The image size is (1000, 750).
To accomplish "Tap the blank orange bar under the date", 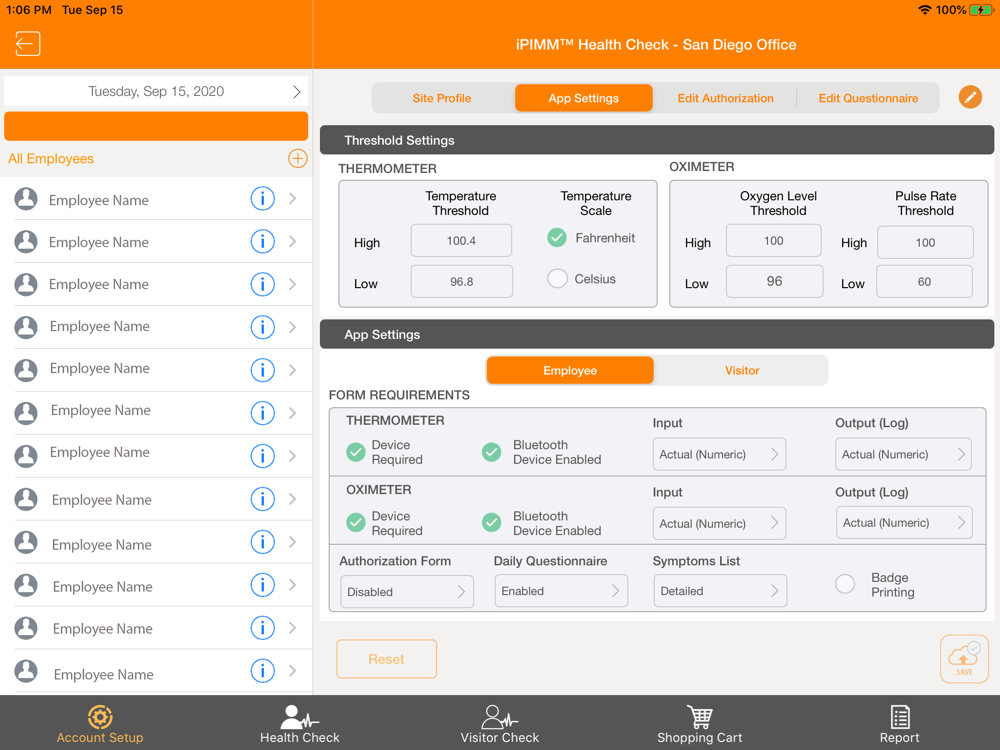I will pos(156,126).
